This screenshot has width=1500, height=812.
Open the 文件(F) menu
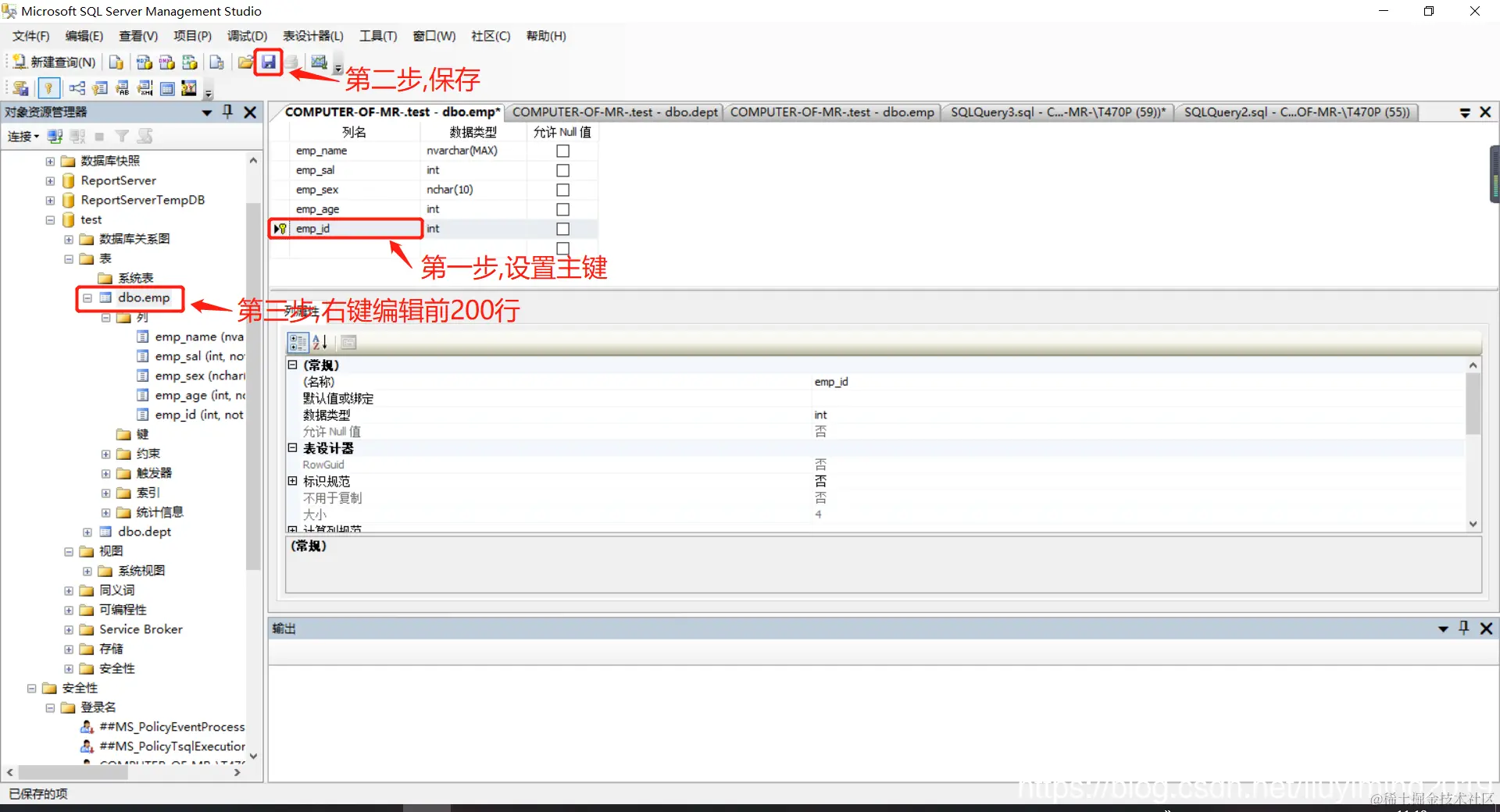click(x=31, y=36)
